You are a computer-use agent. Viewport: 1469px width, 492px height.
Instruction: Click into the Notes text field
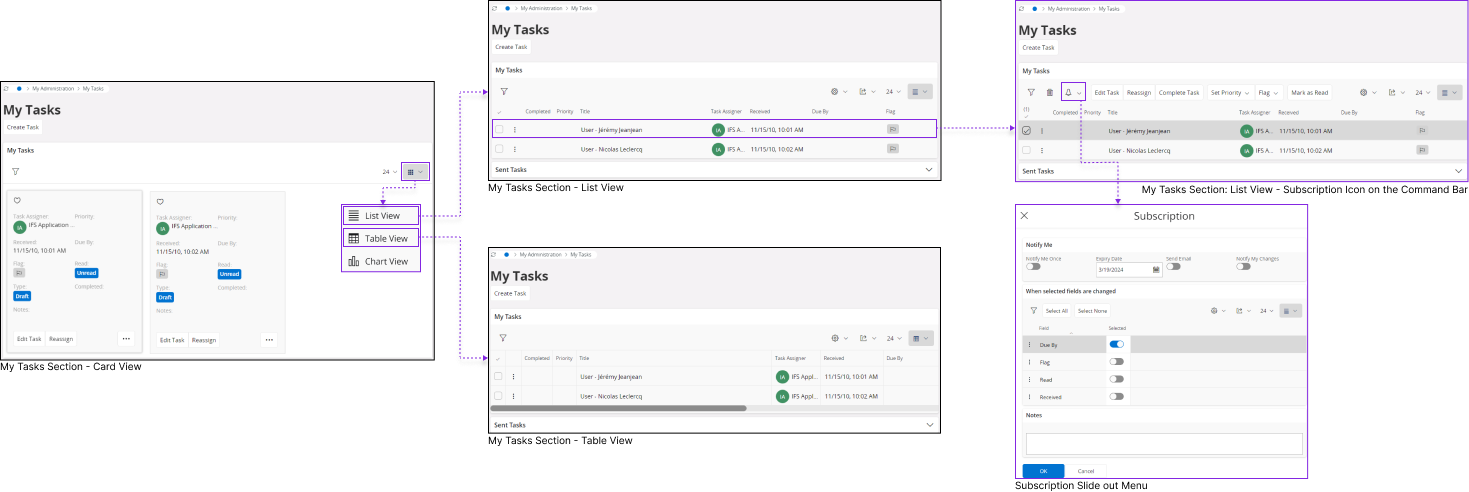pos(1164,443)
